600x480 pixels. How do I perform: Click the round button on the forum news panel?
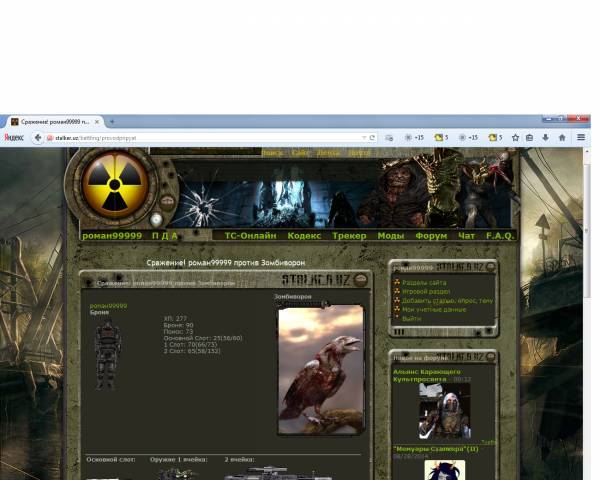pos(490,357)
